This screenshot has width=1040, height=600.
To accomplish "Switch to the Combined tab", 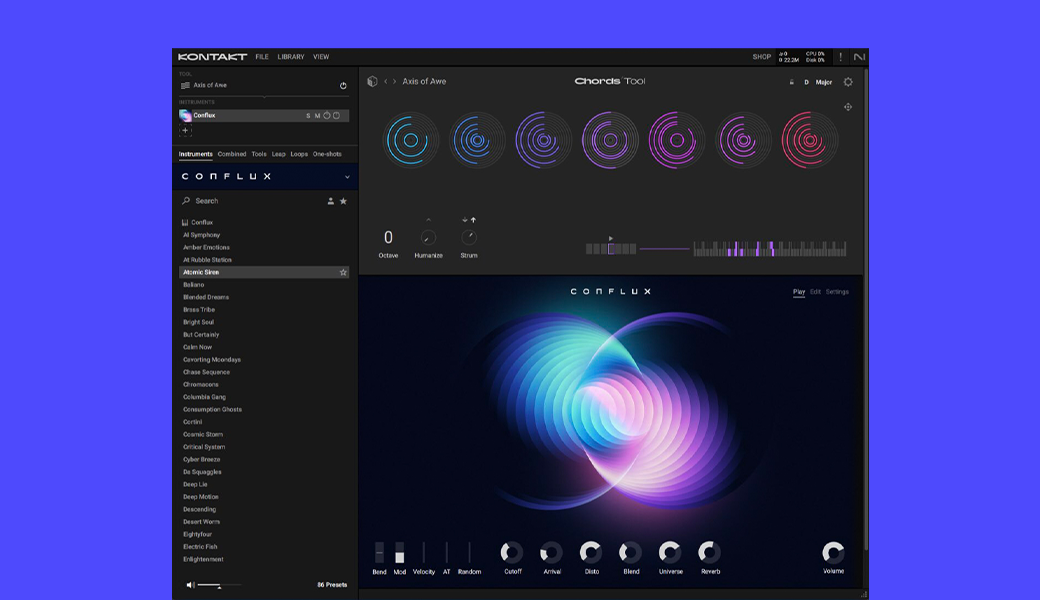I will point(231,154).
